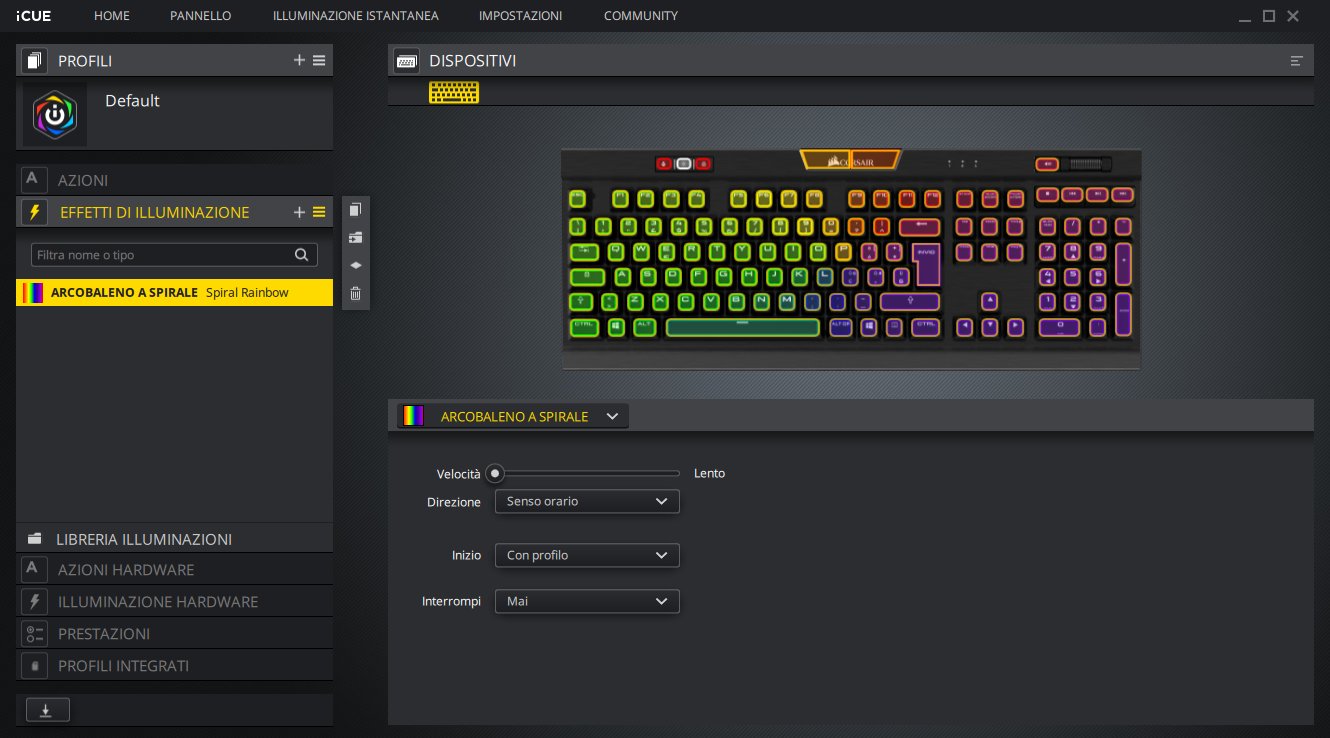Copy the selected lighting effect

pos(355,209)
